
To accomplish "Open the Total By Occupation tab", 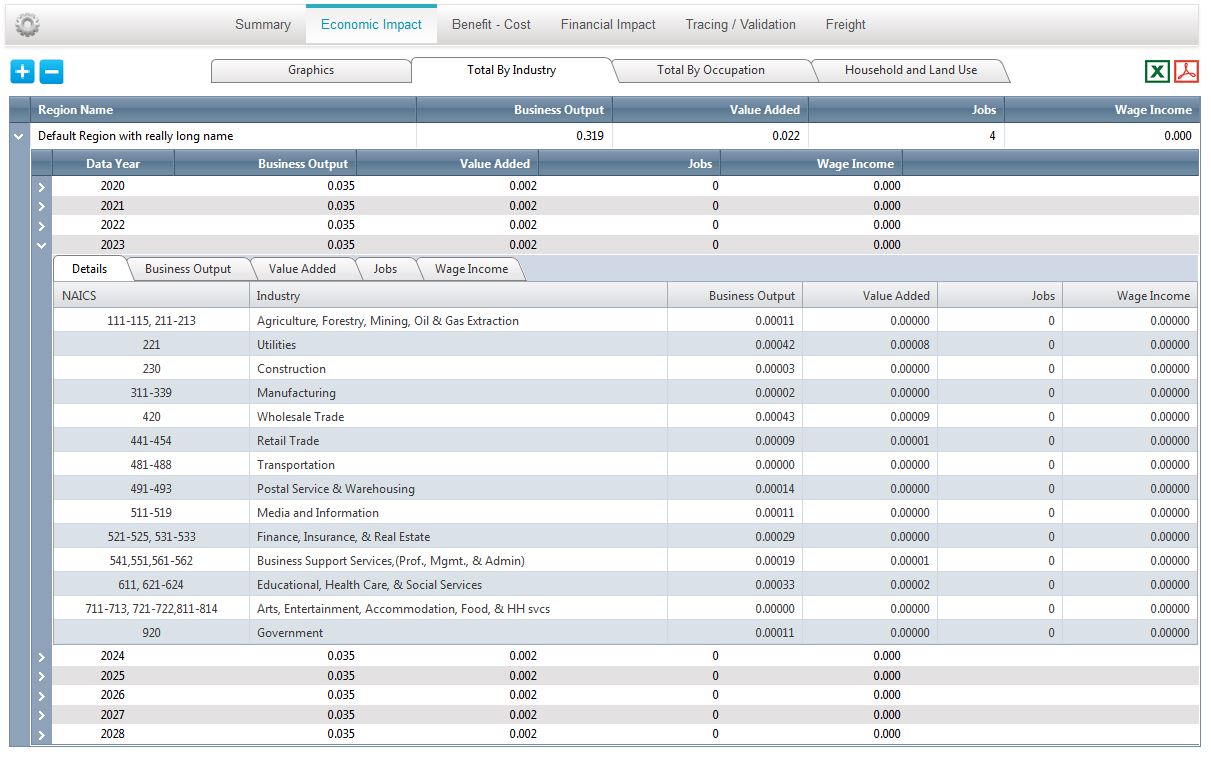I will [x=711, y=70].
